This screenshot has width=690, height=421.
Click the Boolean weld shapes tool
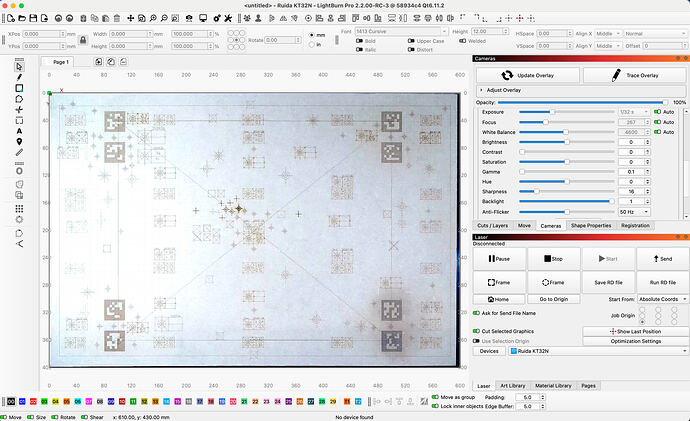click(x=19, y=184)
